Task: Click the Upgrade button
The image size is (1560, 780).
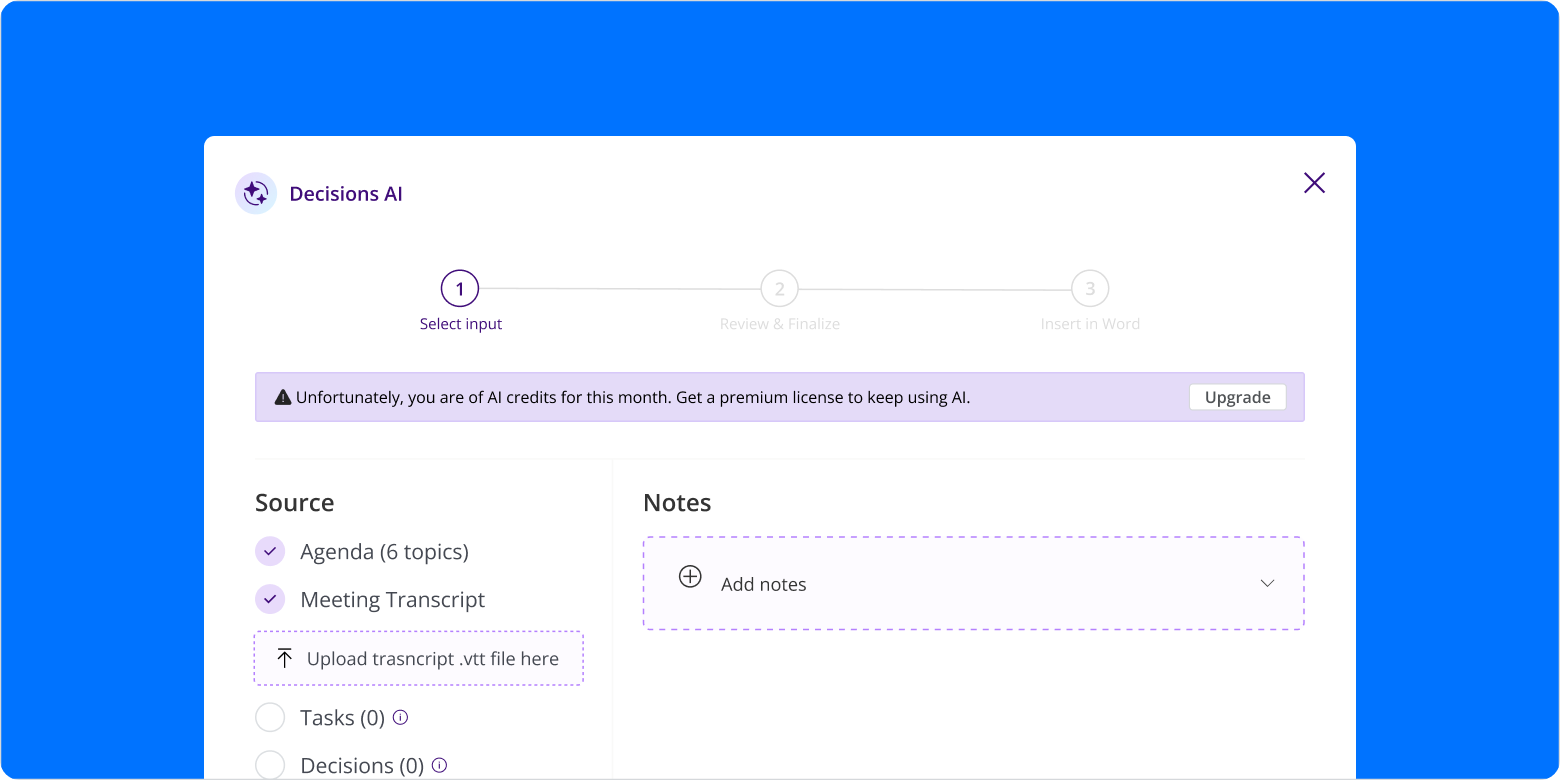Action: tap(1237, 397)
